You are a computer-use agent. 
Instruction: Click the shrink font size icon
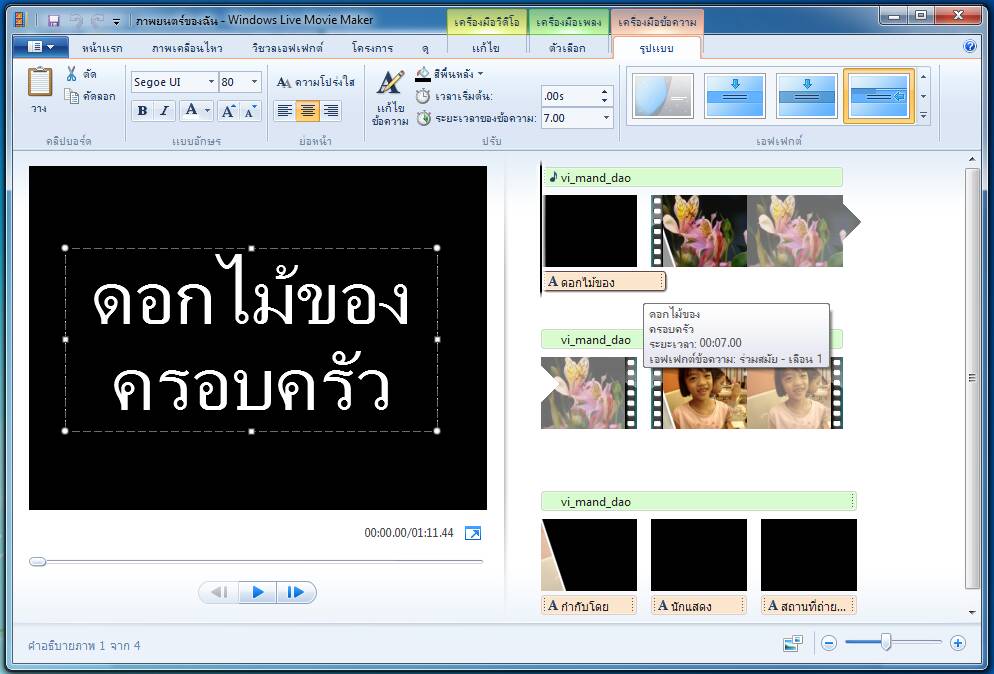[x=250, y=111]
